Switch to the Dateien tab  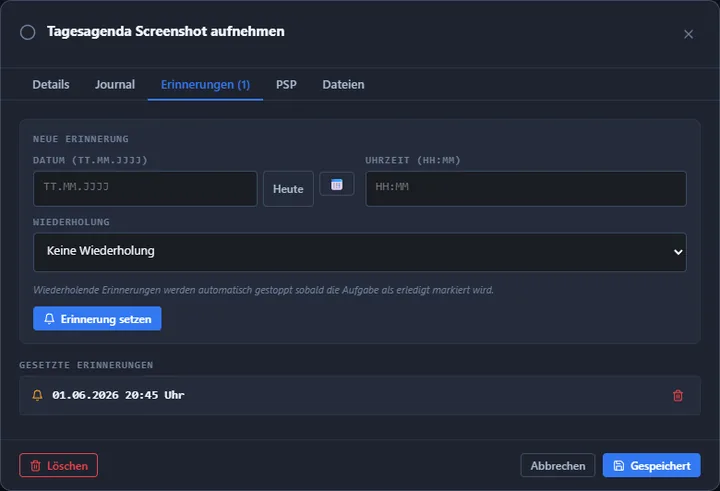(343, 85)
